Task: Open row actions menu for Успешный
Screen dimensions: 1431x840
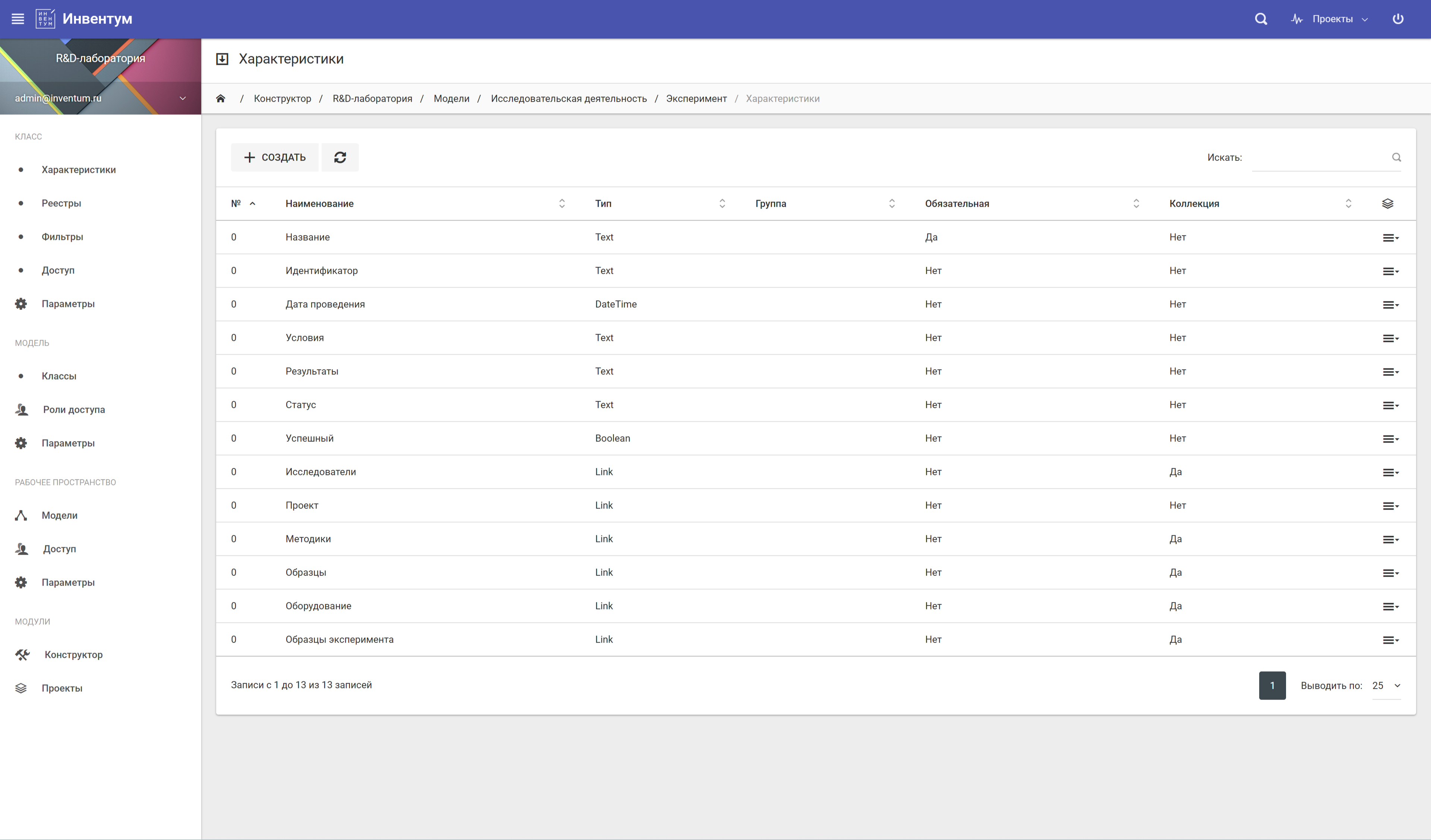Action: 1390,439
